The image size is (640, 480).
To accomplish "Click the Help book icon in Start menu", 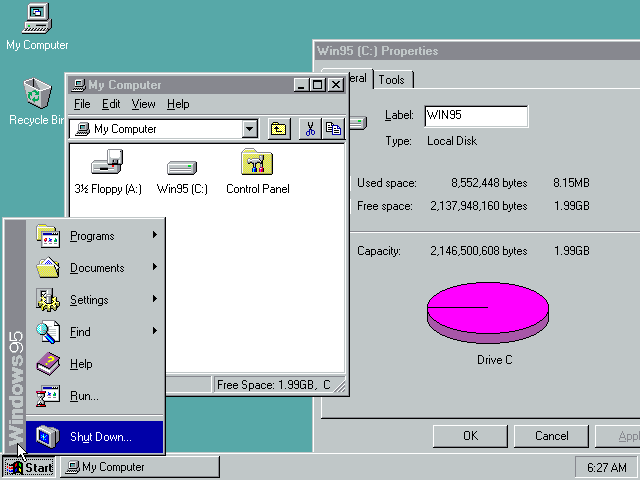I will tap(48, 364).
